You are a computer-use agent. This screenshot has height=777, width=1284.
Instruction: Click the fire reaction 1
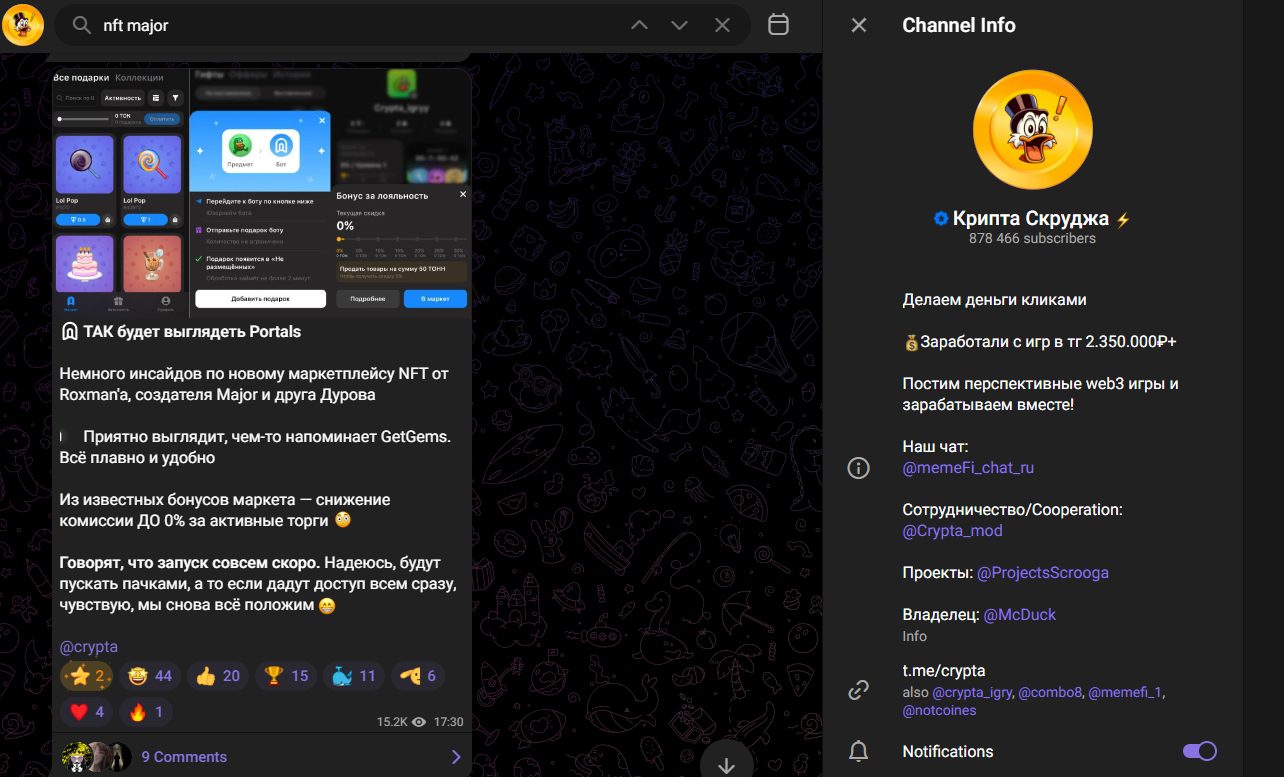pos(147,712)
